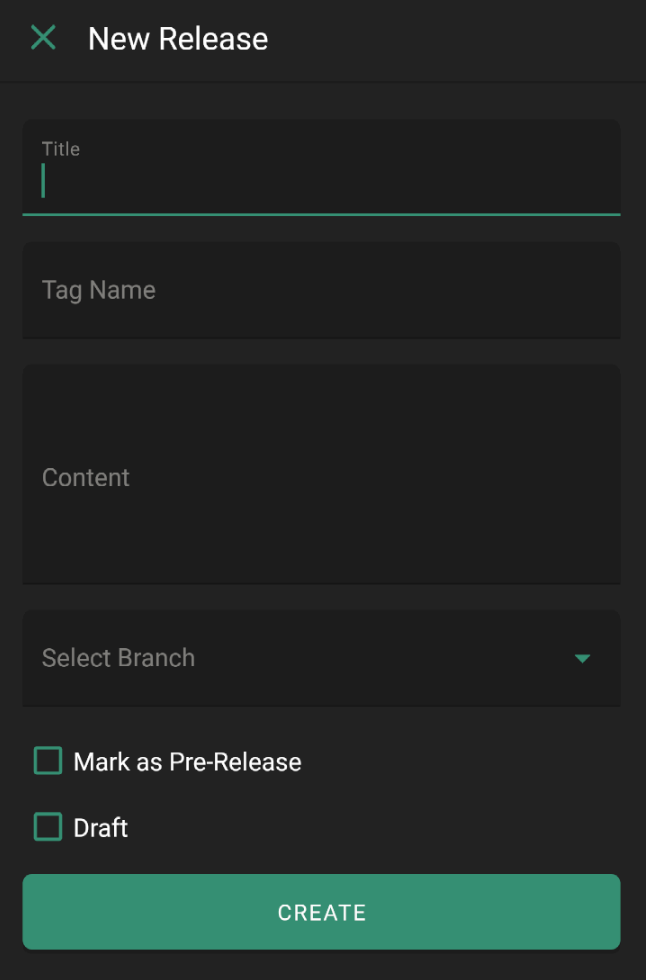Click the Select Branch placeholder text
The image size is (646, 980).
[118, 658]
